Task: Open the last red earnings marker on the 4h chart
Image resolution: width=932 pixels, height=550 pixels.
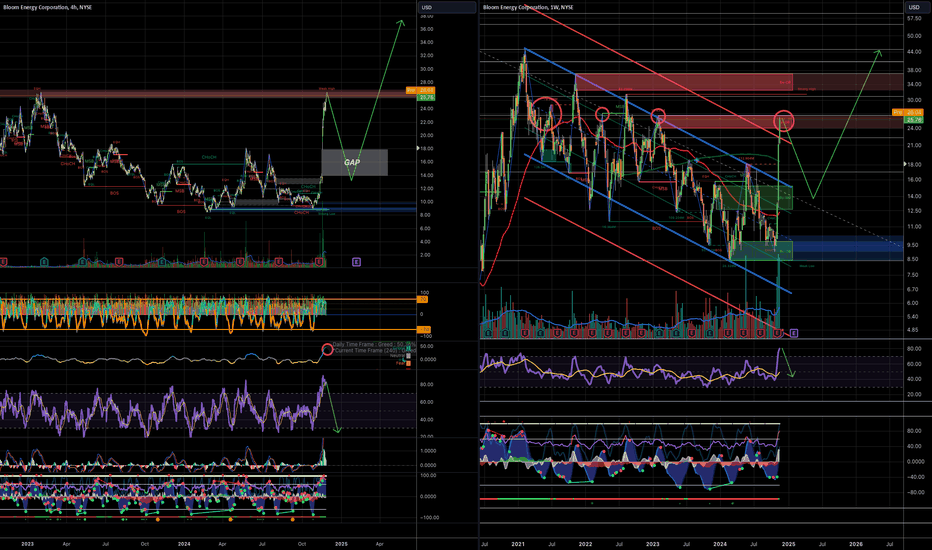Action: pos(320,262)
